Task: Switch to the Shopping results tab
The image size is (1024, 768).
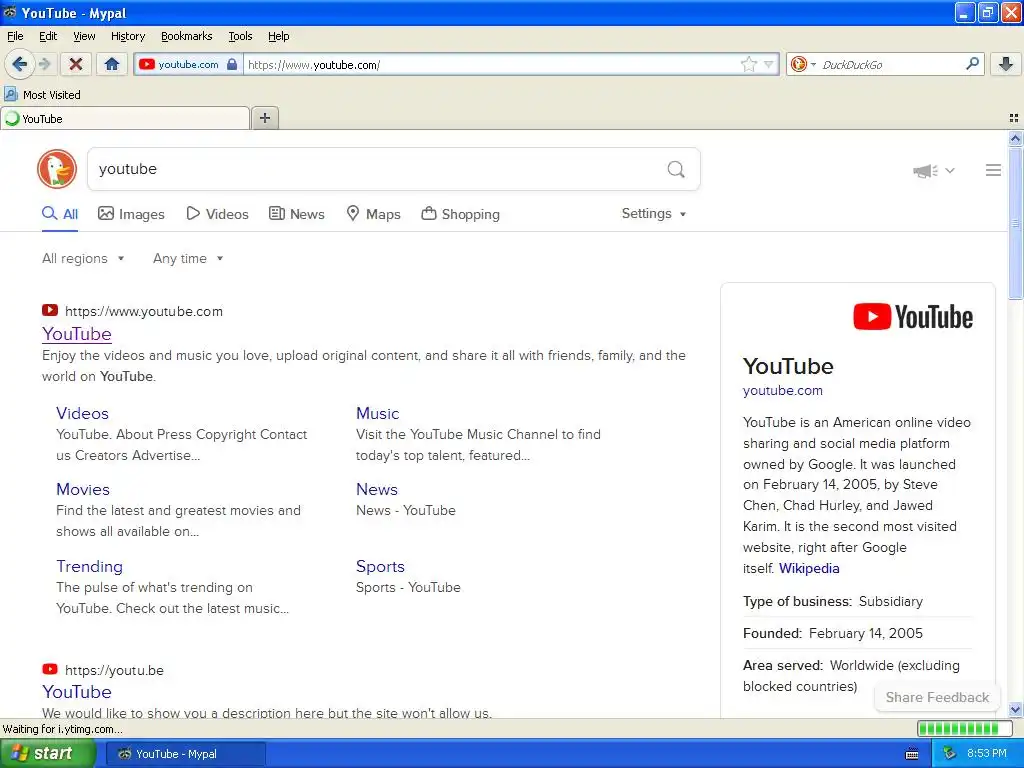Action: [460, 214]
